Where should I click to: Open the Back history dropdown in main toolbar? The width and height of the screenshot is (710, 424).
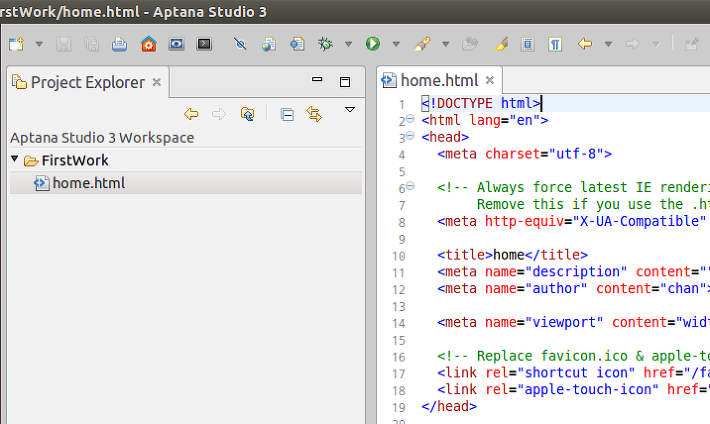609,44
